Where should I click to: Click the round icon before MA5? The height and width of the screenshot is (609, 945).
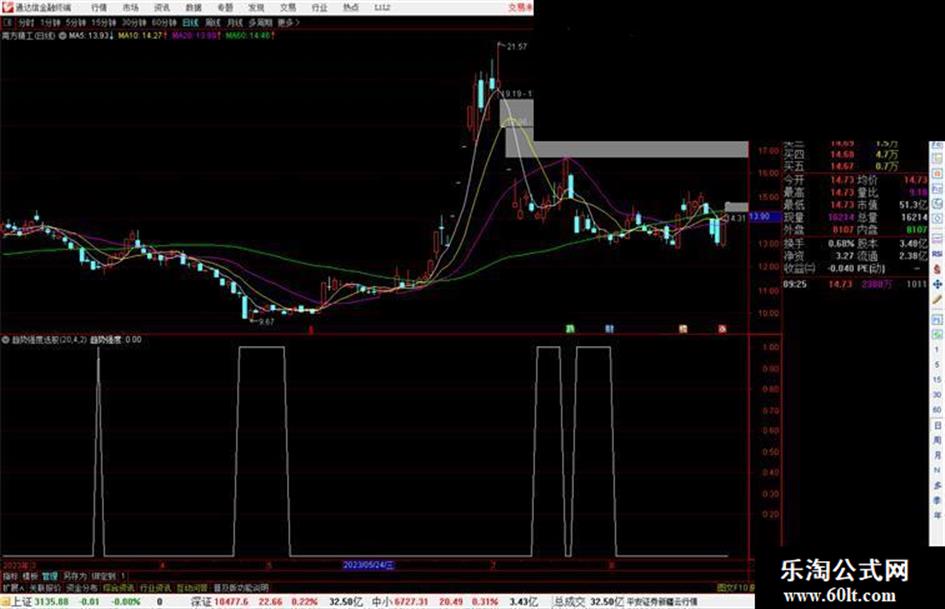63,36
